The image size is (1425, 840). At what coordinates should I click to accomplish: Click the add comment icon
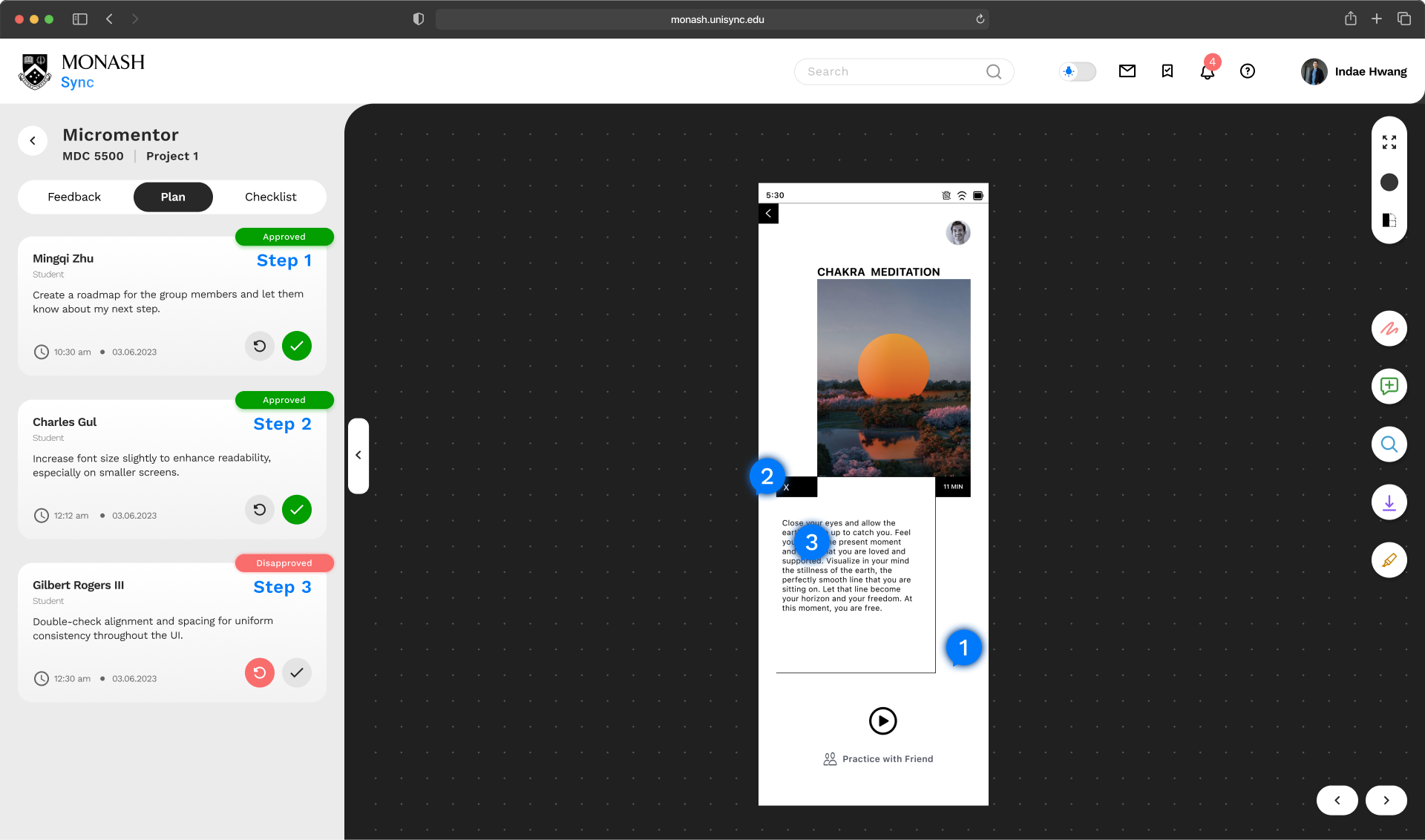coord(1389,387)
